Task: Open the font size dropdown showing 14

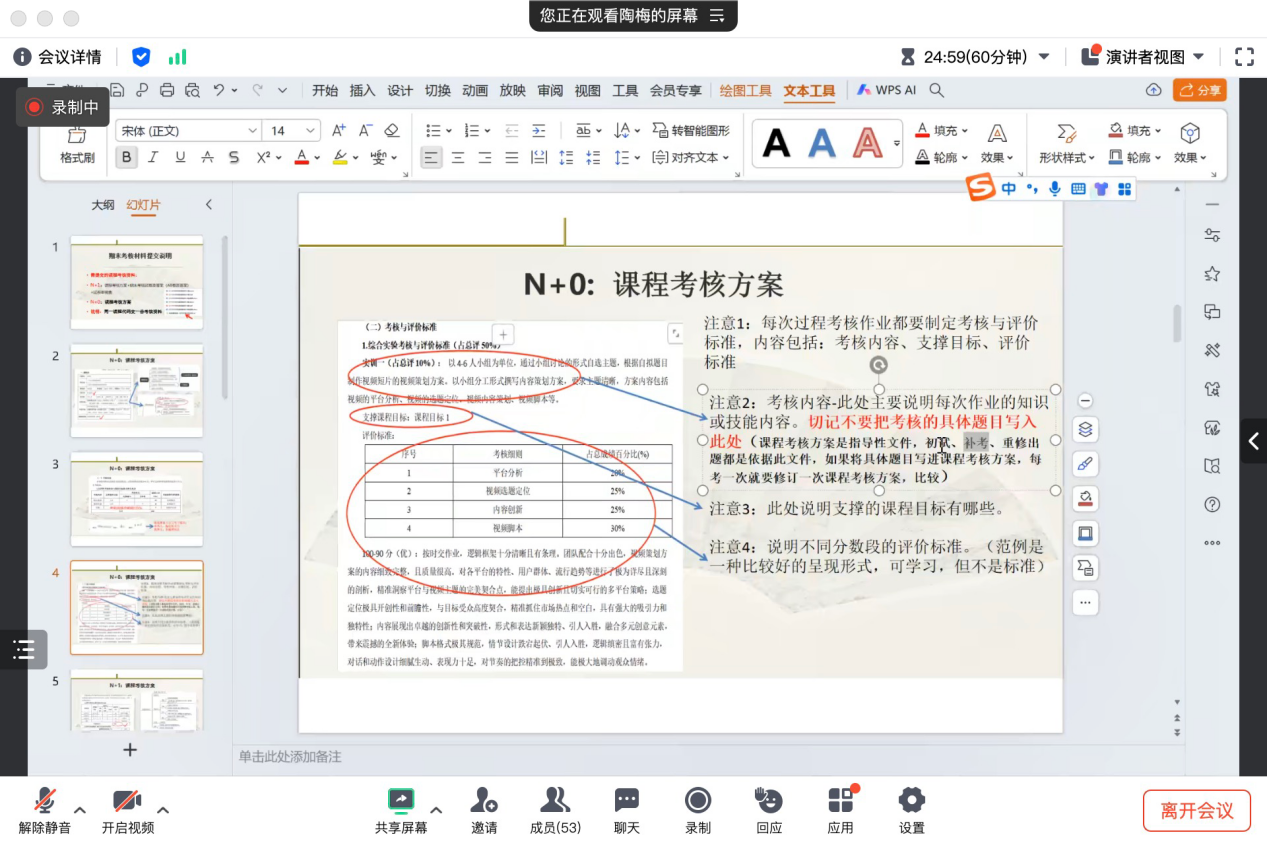Action: click(x=310, y=131)
